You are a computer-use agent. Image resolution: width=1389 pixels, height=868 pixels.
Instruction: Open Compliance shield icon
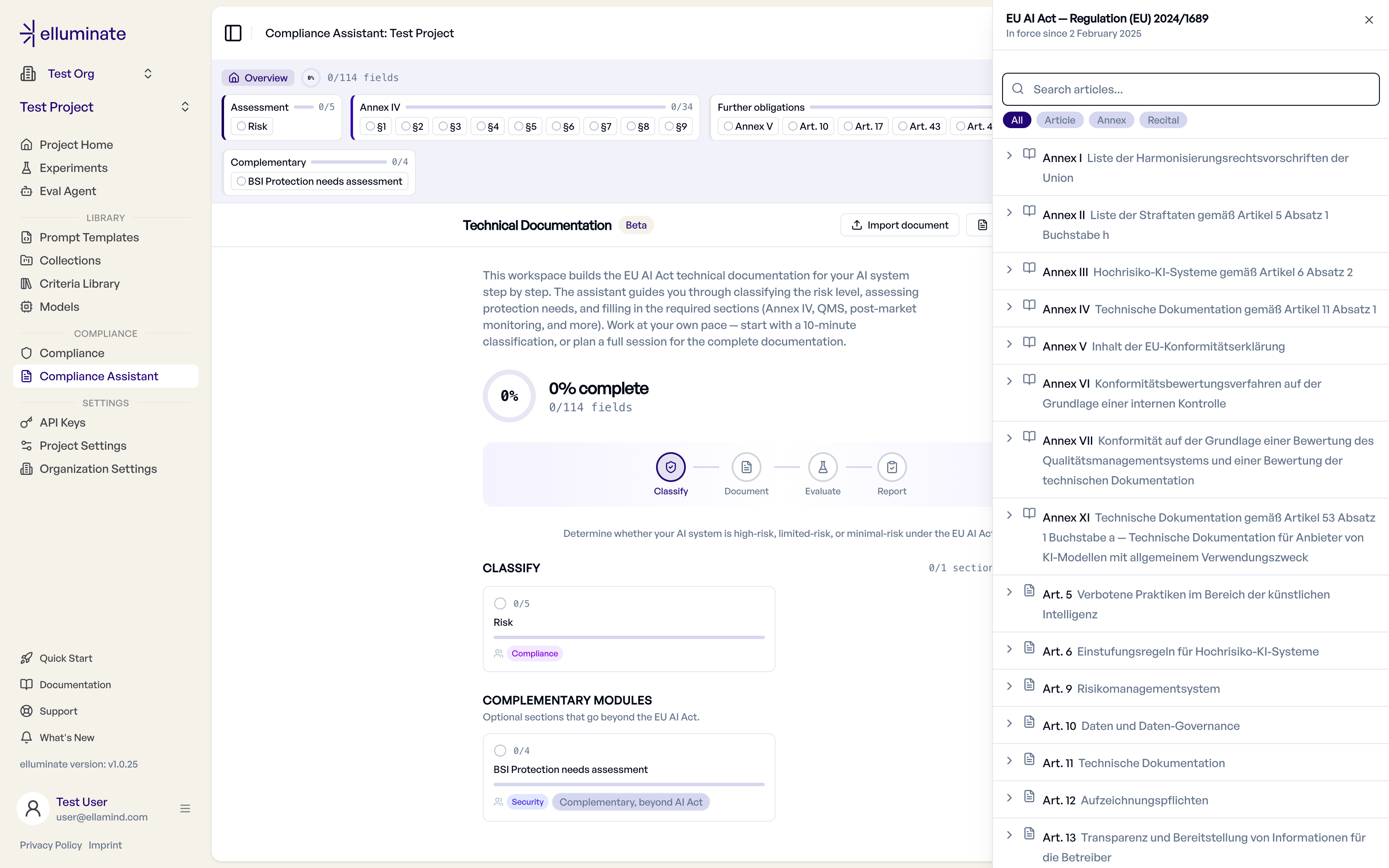pos(26,353)
